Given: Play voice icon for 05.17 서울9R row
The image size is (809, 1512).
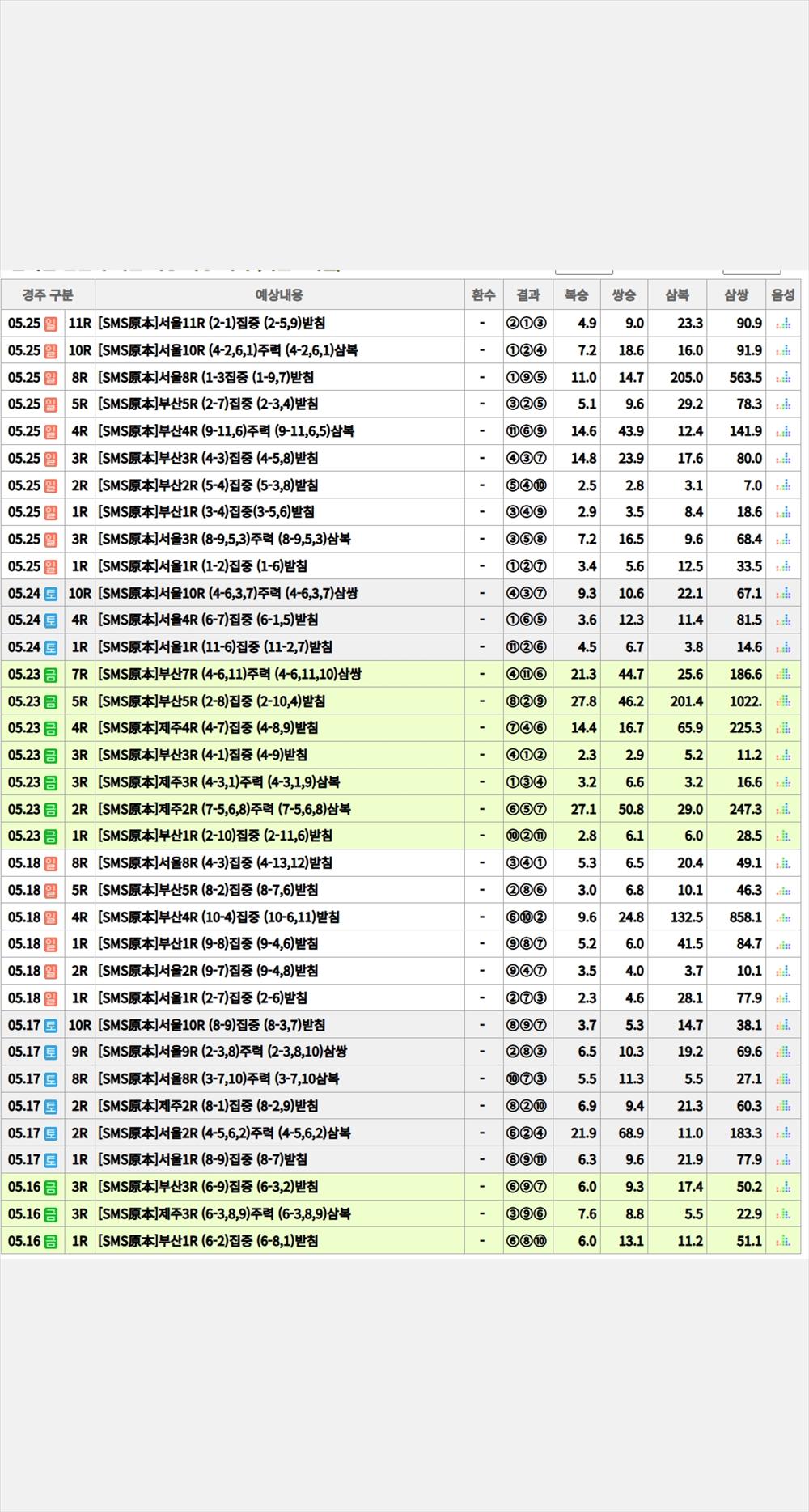Looking at the screenshot, I should [x=783, y=1052].
